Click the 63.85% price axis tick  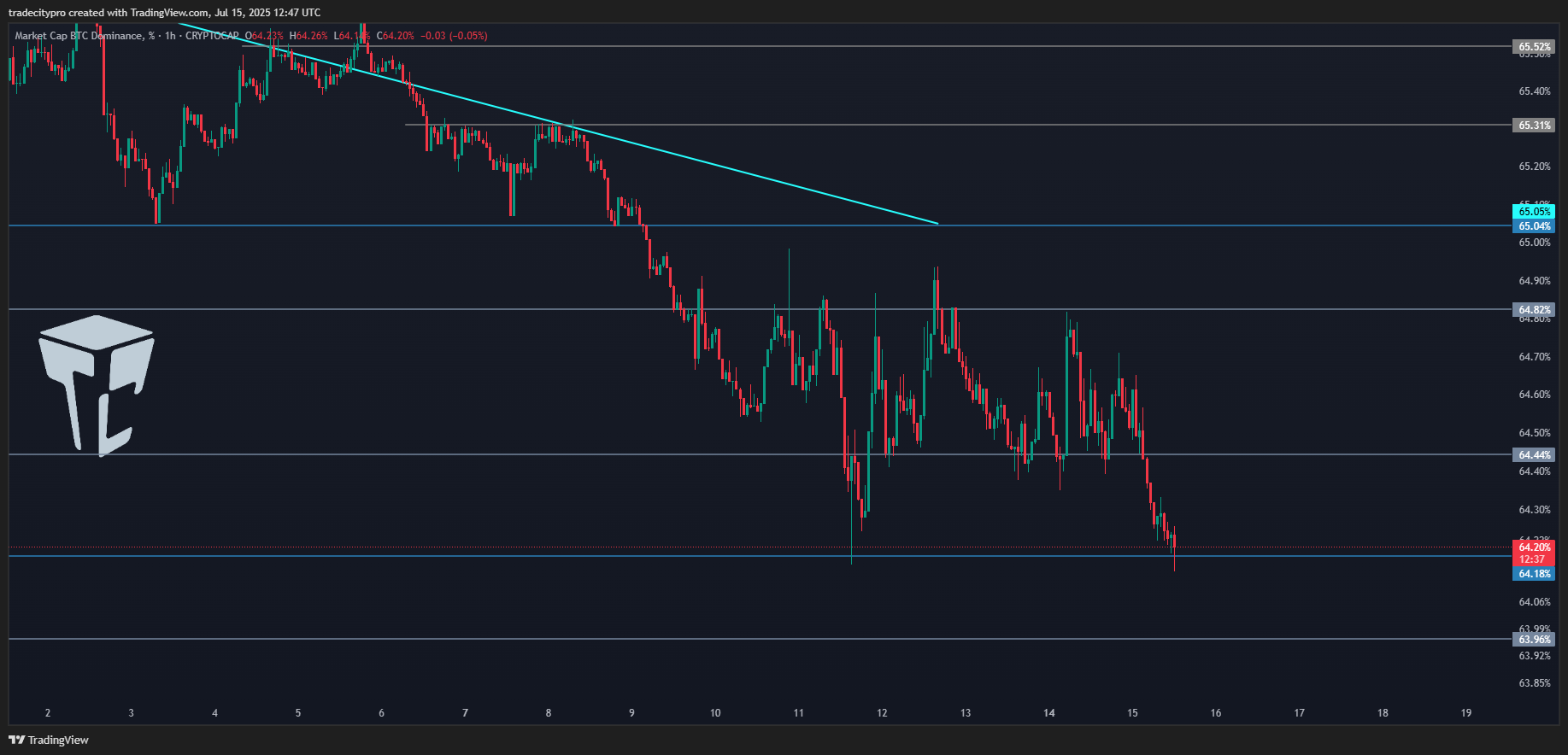click(1535, 683)
